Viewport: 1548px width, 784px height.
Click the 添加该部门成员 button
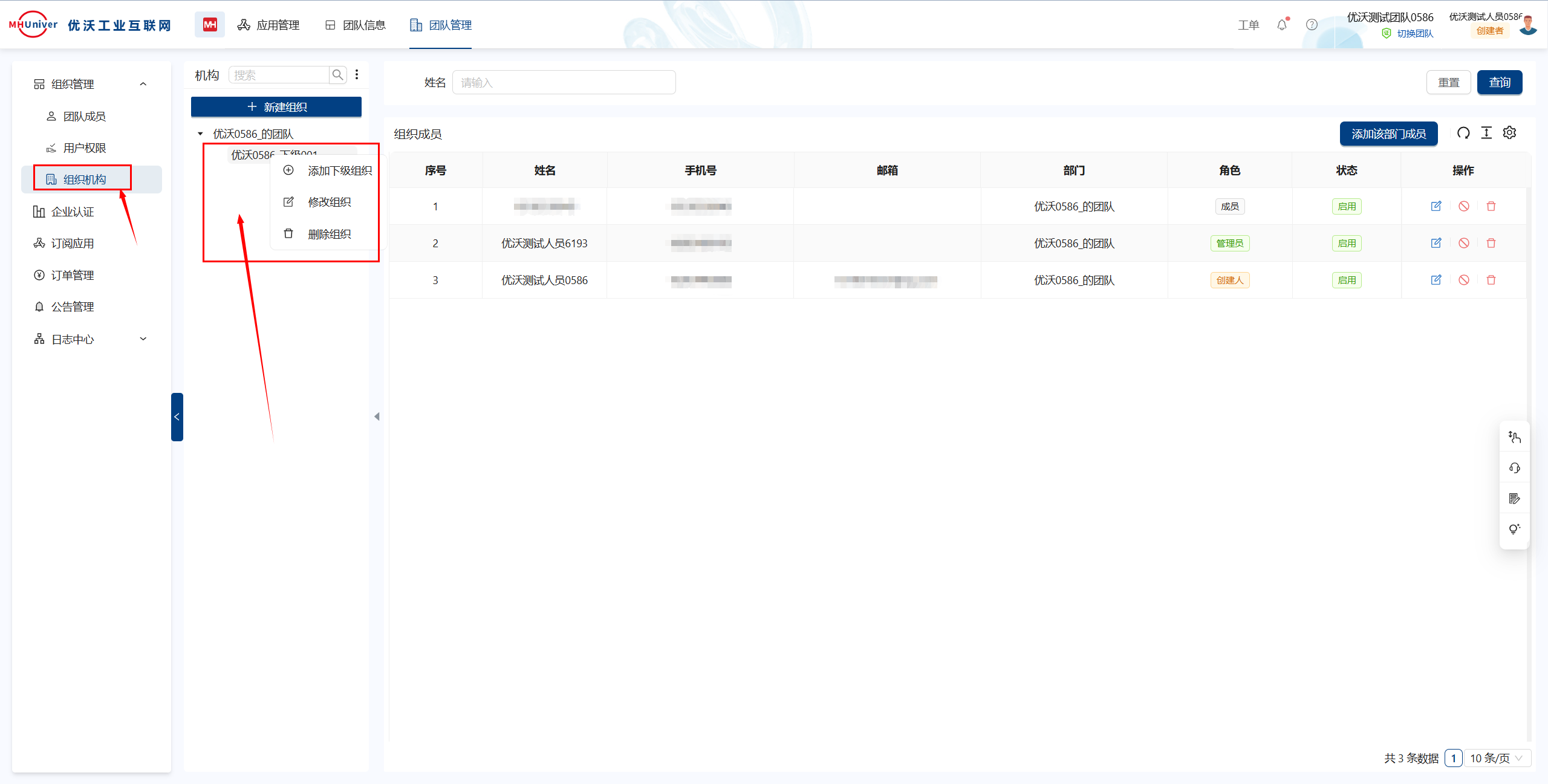tap(1388, 134)
